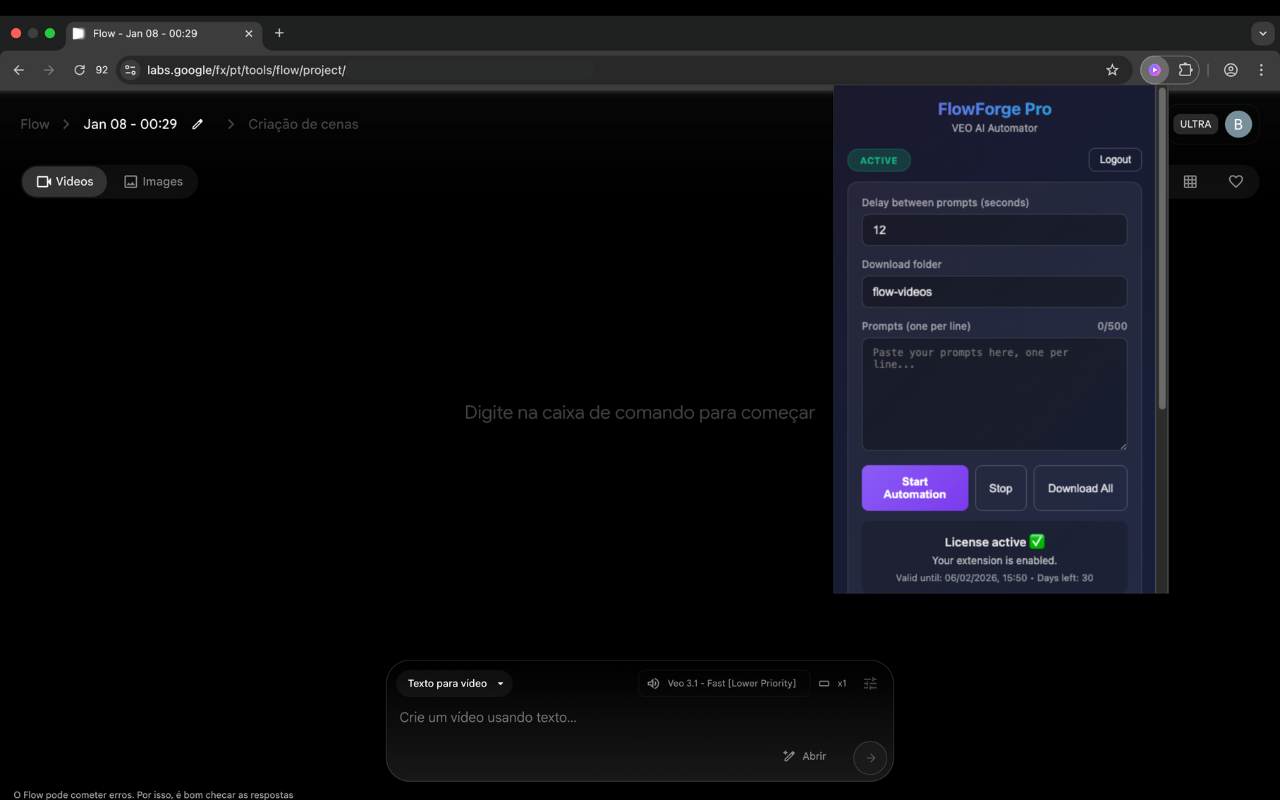Click the Start Automation button
This screenshot has width=1280, height=800.
[915, 488]
